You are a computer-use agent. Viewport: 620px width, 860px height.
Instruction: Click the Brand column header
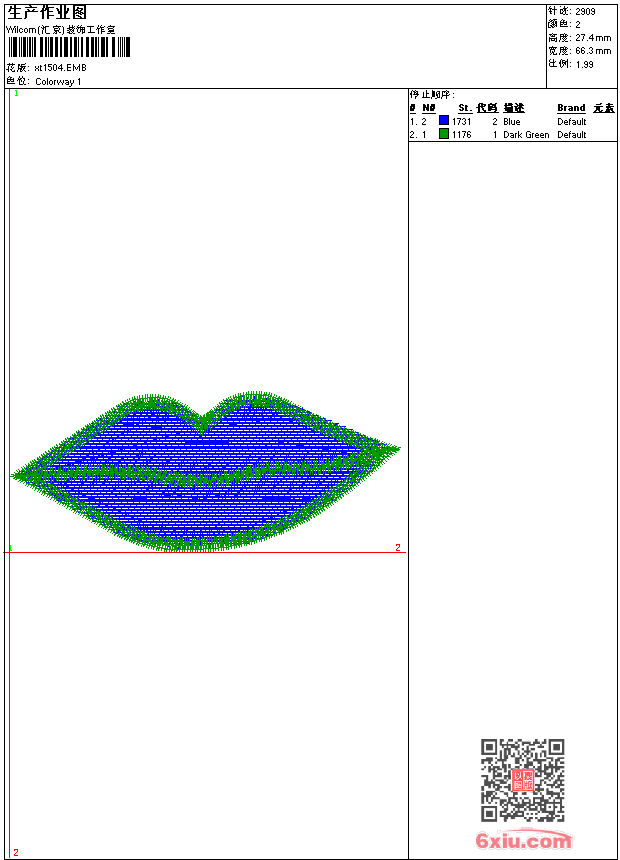click(571, 108)
